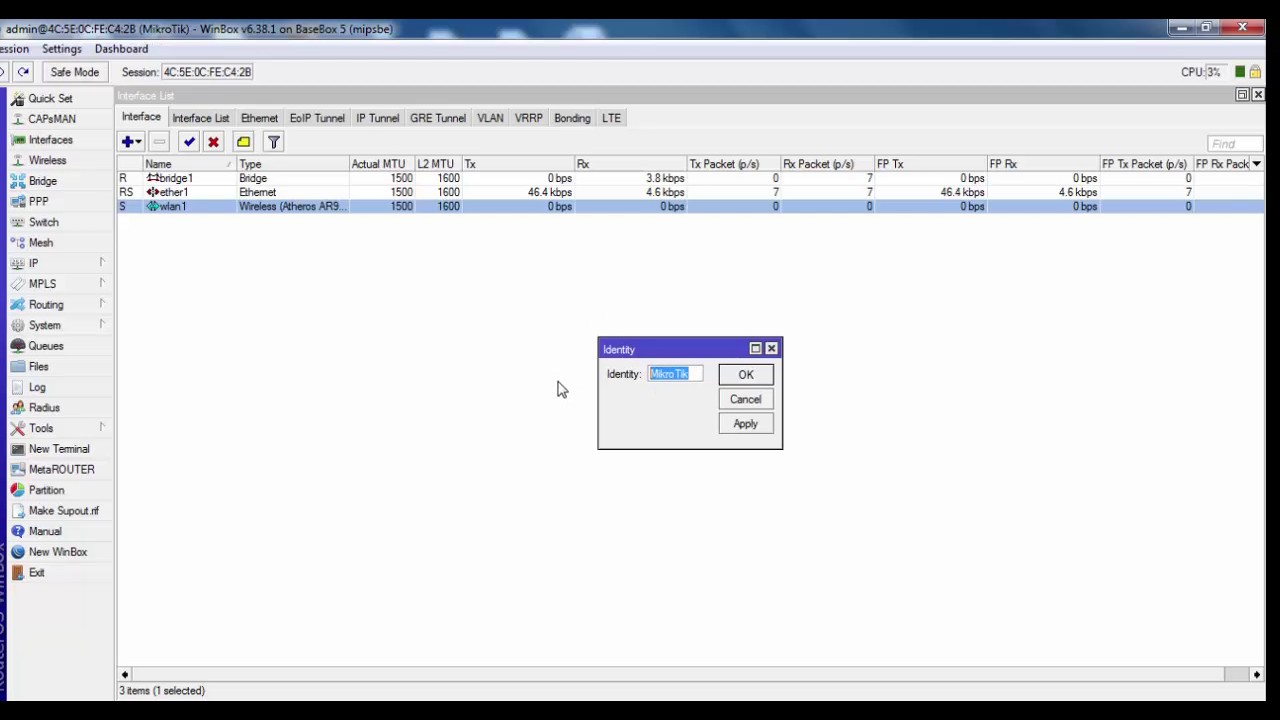1280x720 pixels.
Task: Launch New Terminal from sidebar
Action: coord(59,449)
